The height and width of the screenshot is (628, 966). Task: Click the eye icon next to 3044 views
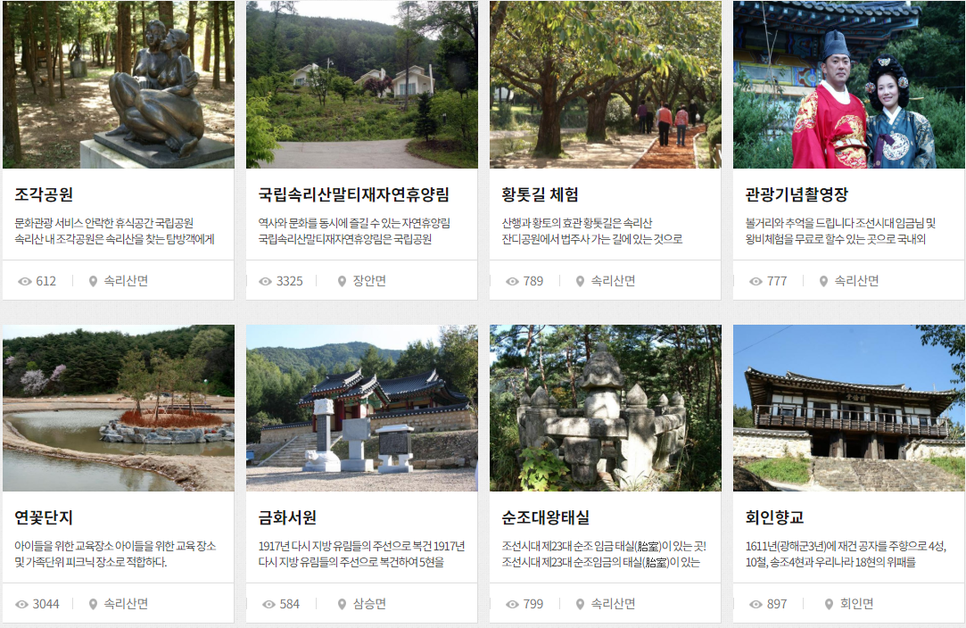22,604
